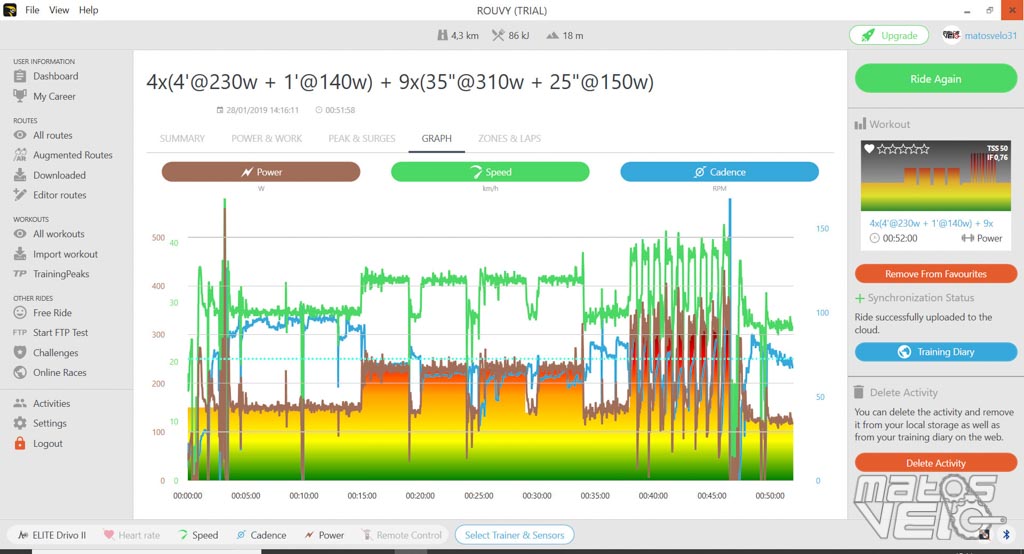This screenshot has width=1024, height=554.
Task: Open the View menu
Action: 59,10
